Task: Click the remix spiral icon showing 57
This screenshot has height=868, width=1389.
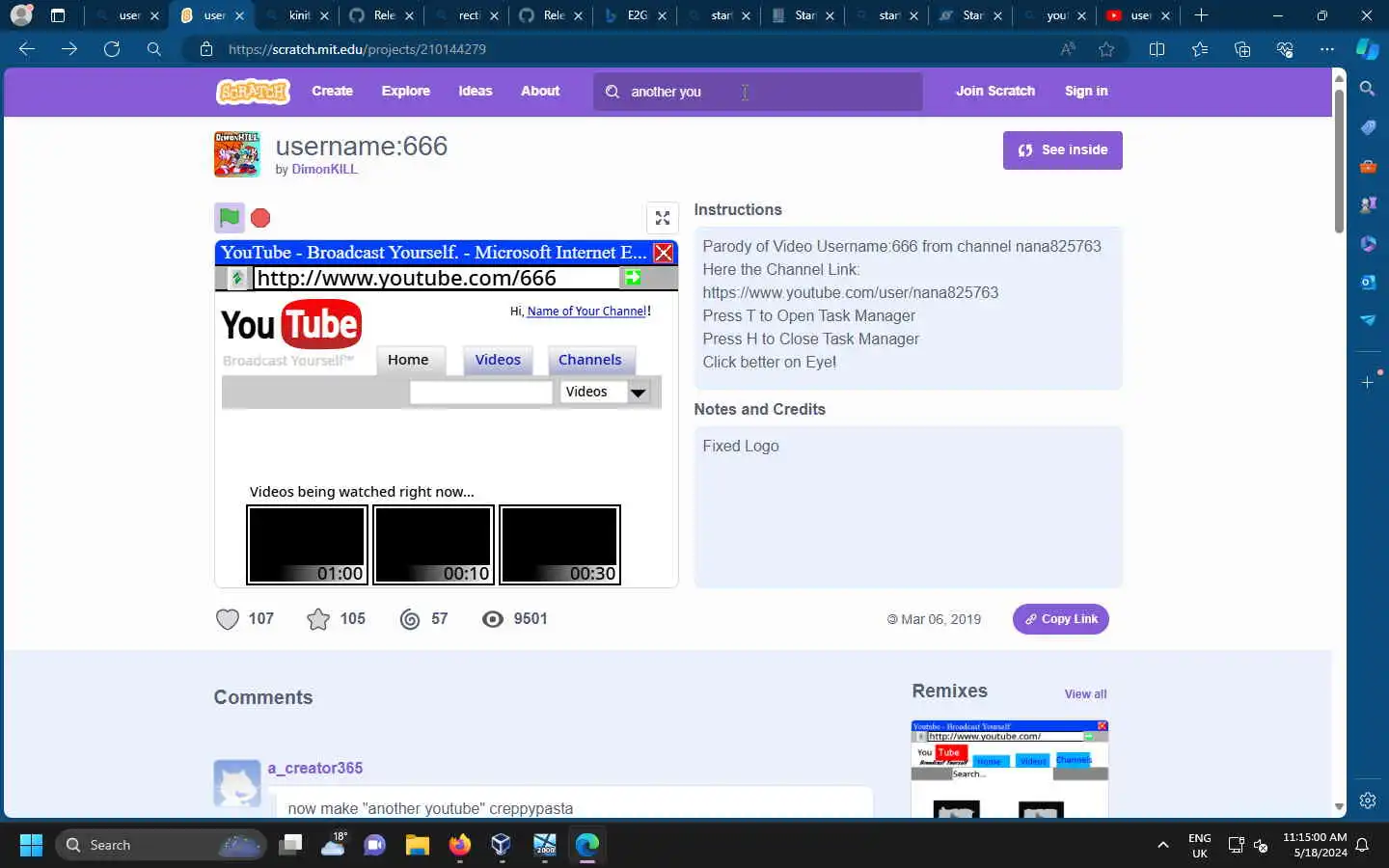Action: pyautogui.click(x=410, y=619)
